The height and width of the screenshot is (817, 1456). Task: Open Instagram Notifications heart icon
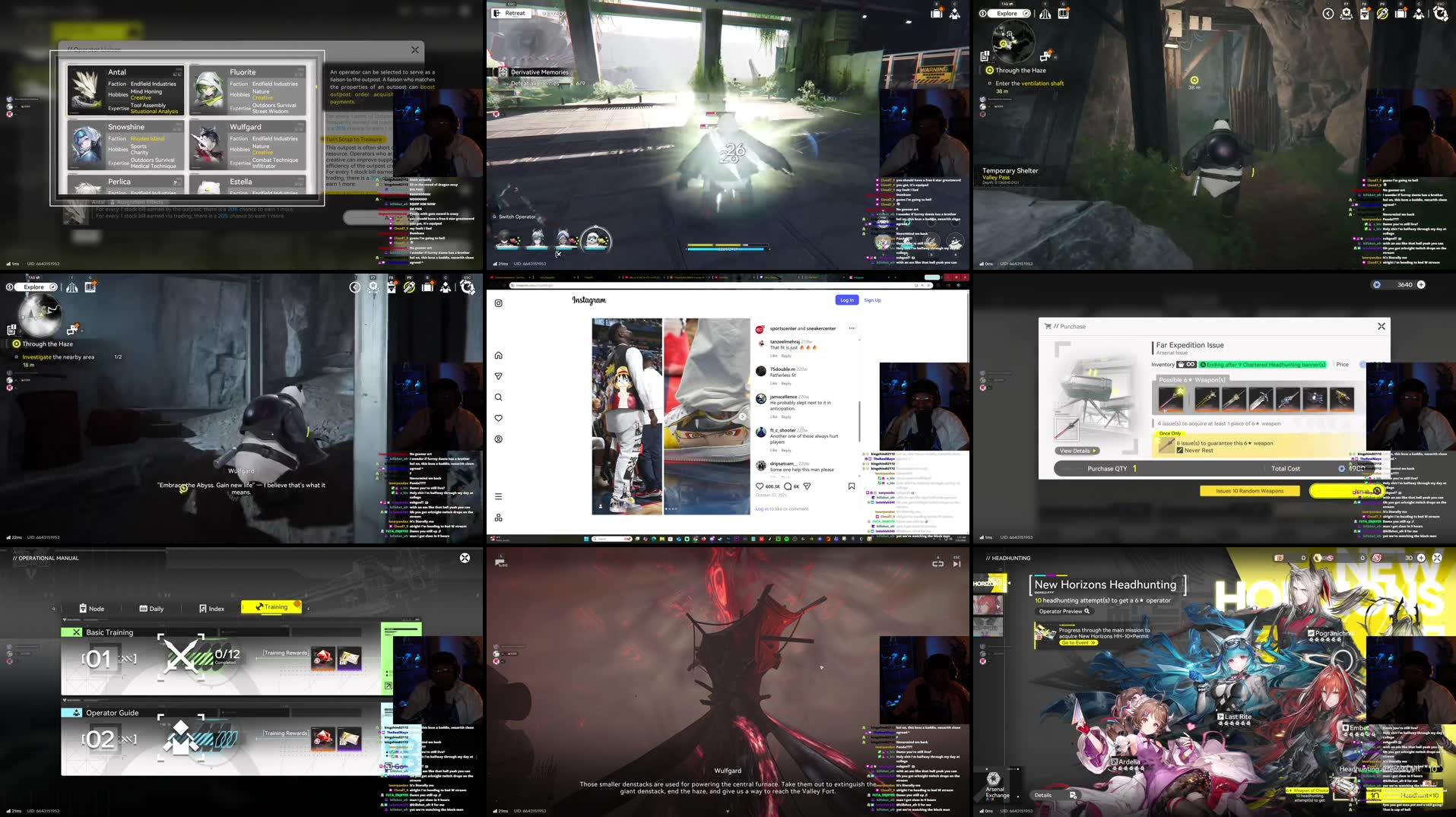[498, 418]
